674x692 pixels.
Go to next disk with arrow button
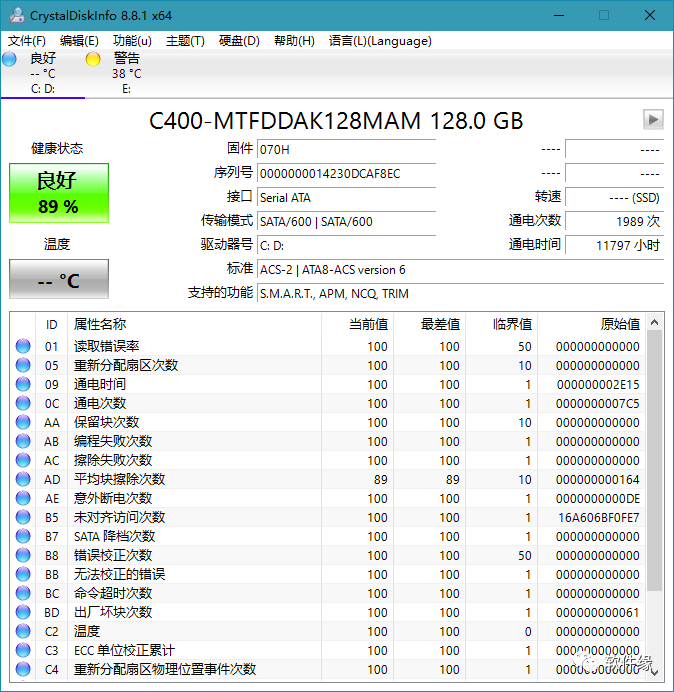(x=653, y=120)
